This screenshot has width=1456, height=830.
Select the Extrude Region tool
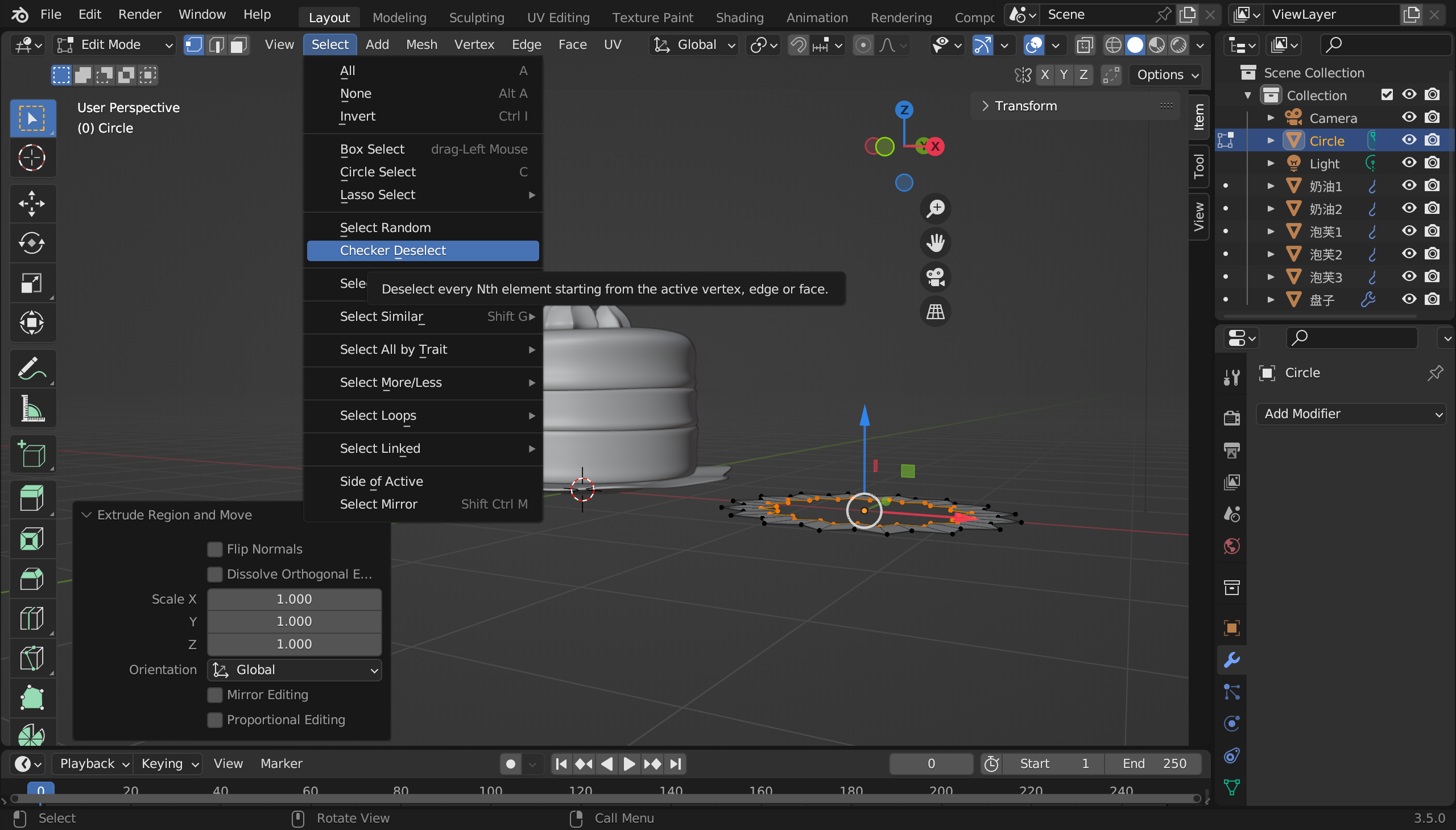pos(32,499)
